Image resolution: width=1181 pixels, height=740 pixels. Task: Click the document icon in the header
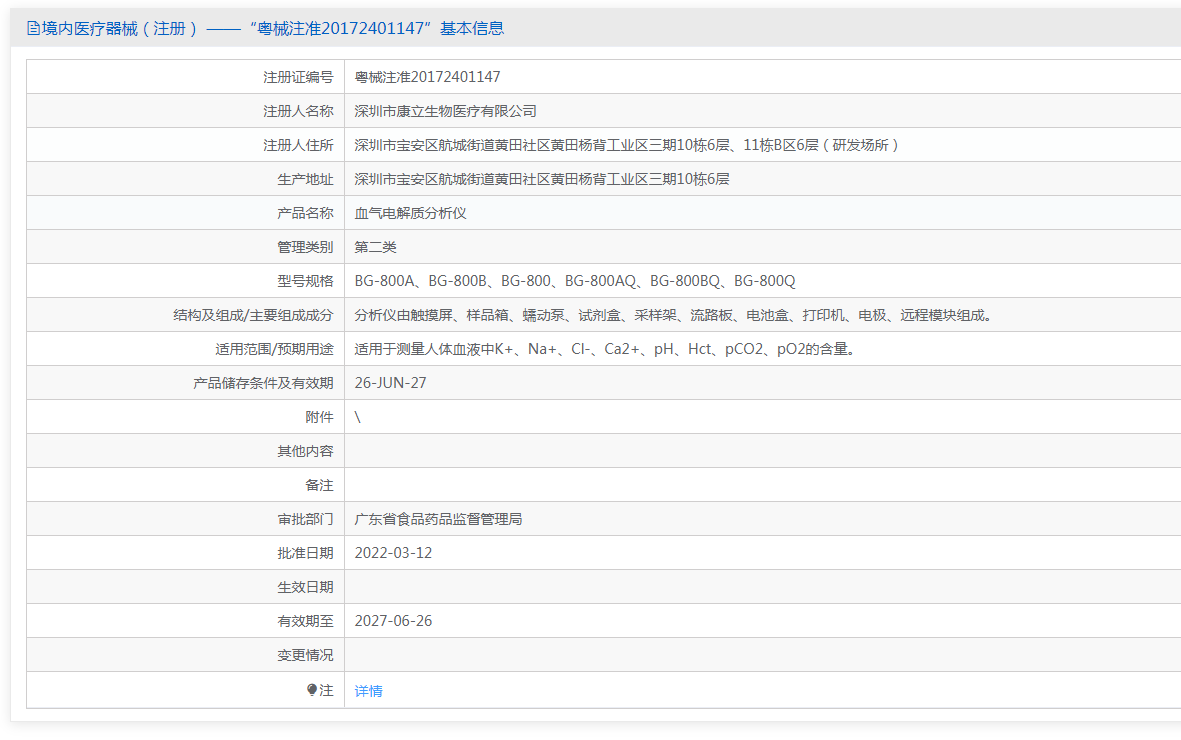tap(33, 29)
